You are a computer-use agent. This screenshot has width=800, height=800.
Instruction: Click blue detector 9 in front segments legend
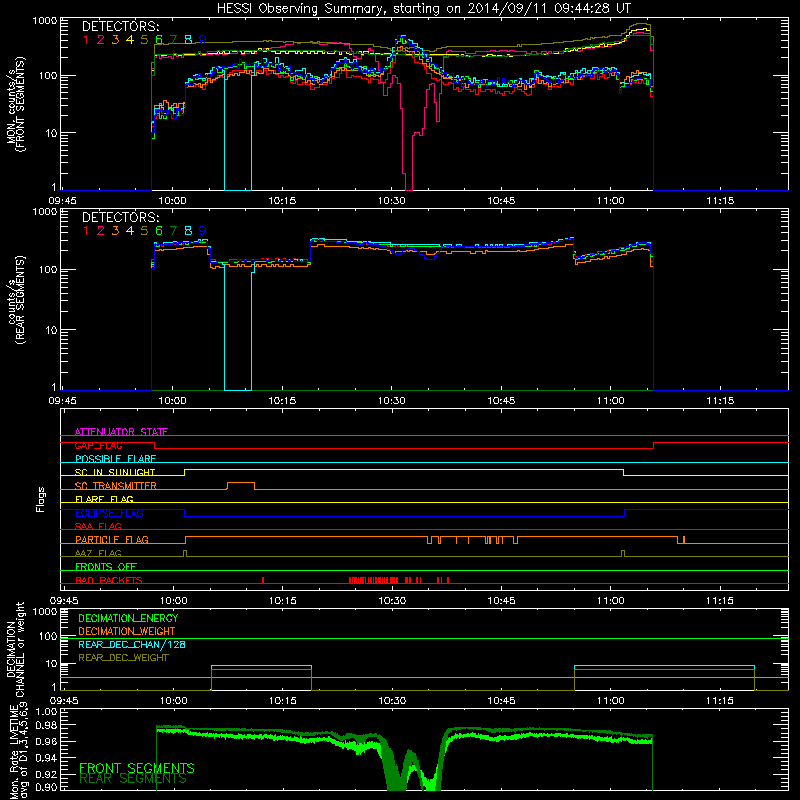(203, 39)
